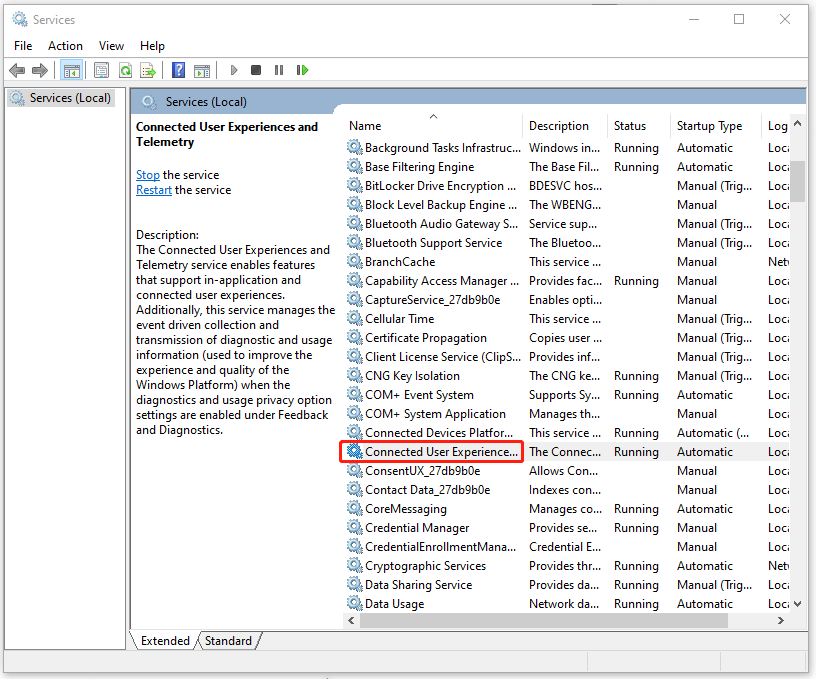816x679 pixels.
Task: Click the Back arrow toolbar icon
Action: pyautogui.click(x=17, y=70)
